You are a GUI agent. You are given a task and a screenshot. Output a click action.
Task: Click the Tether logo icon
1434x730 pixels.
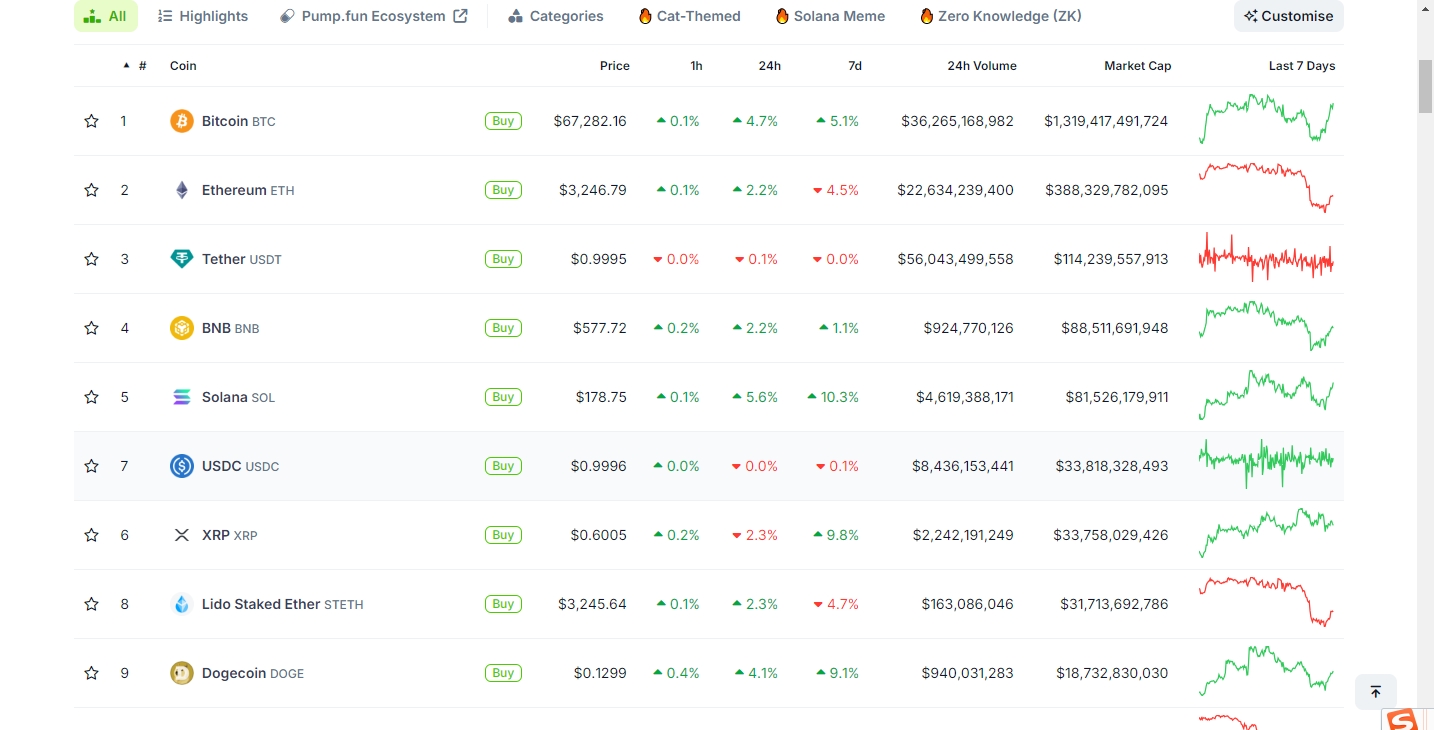point(181,259)
